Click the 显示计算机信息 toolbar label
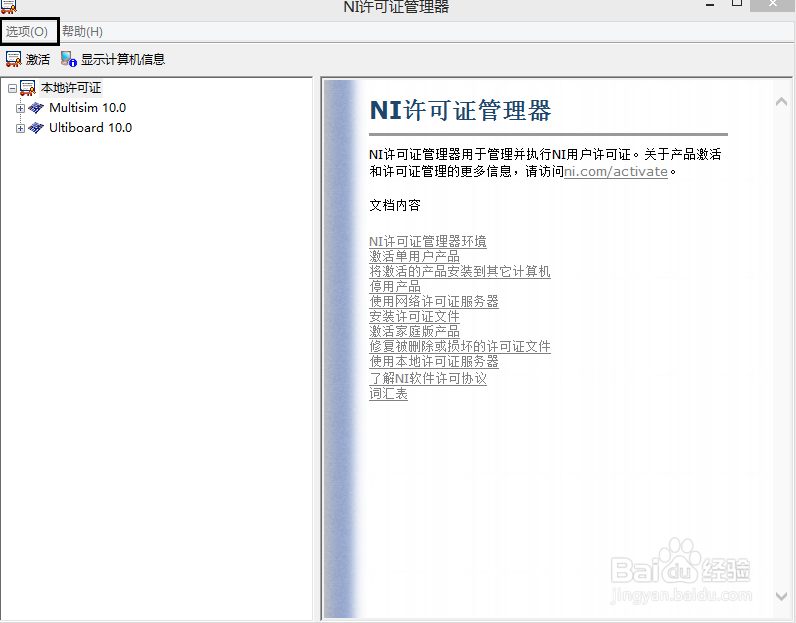The image size is (796, 623). (x=123, y=59)
